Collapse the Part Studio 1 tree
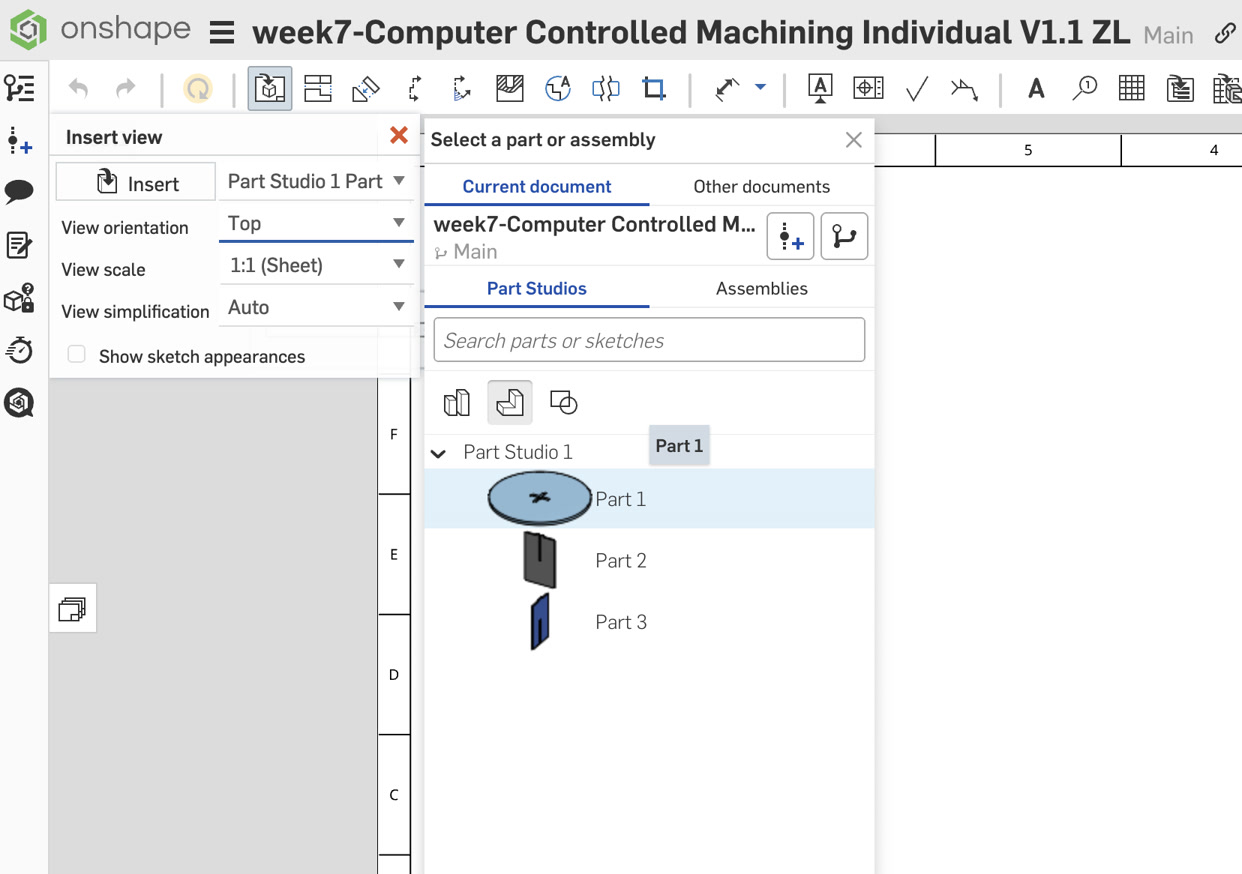This screenshot has width=1242, height=874. [x=438, y=453]
